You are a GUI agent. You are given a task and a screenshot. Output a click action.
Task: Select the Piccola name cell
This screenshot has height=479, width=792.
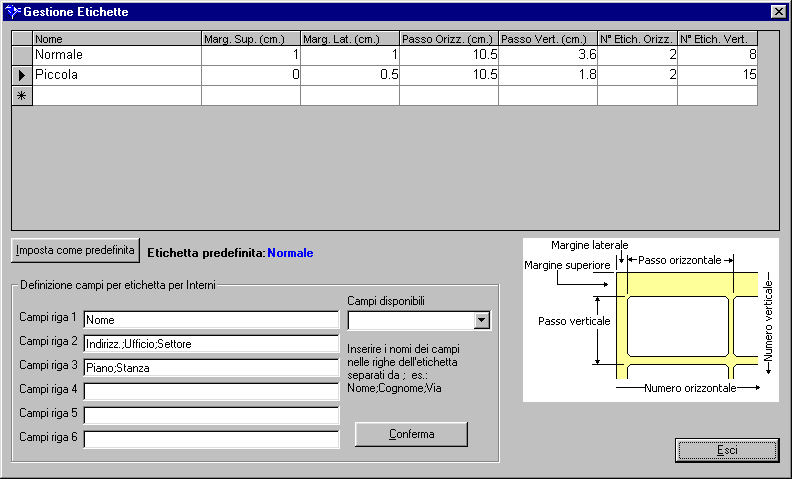coord(117,75)
